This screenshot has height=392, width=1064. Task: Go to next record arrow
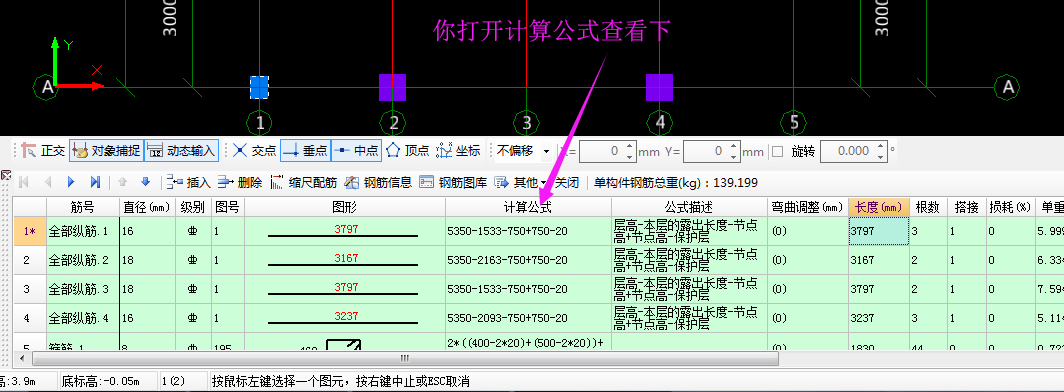pos(71,182)
